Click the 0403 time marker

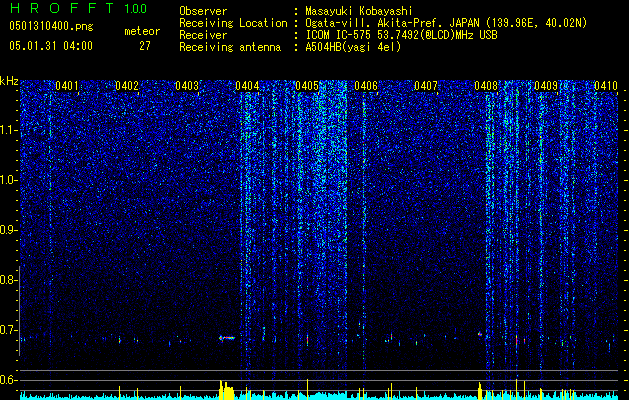coord(187,86)
